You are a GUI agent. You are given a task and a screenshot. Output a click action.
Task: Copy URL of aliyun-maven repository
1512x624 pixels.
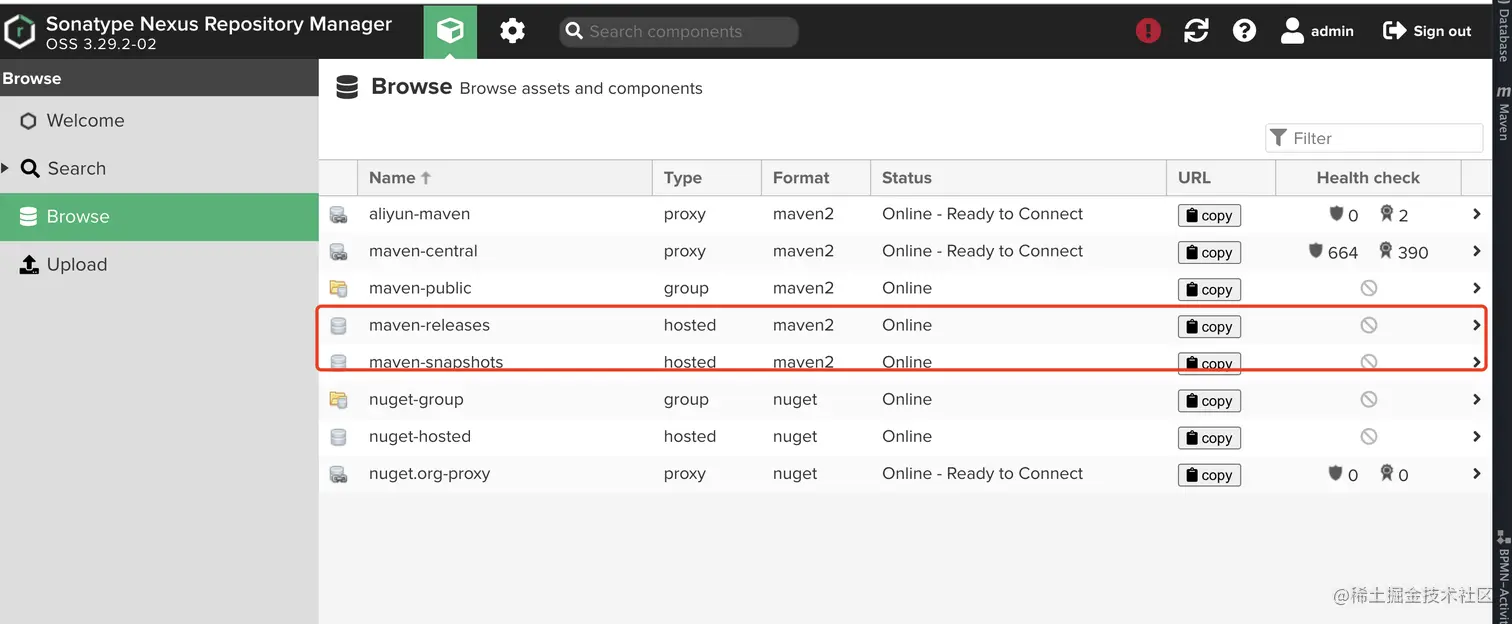tap(1209, 215)
